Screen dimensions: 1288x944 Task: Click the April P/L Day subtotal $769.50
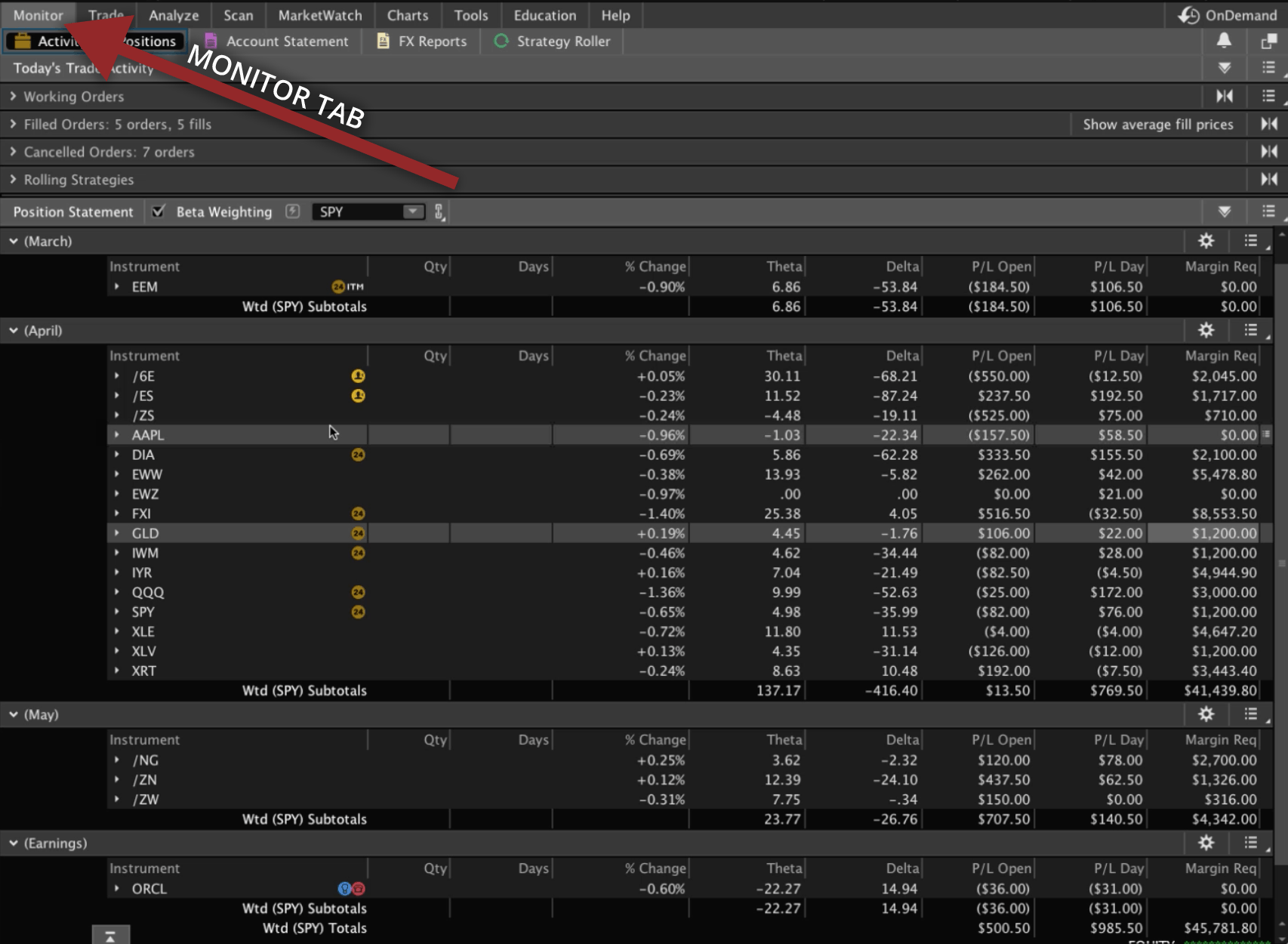(1115, 691)
